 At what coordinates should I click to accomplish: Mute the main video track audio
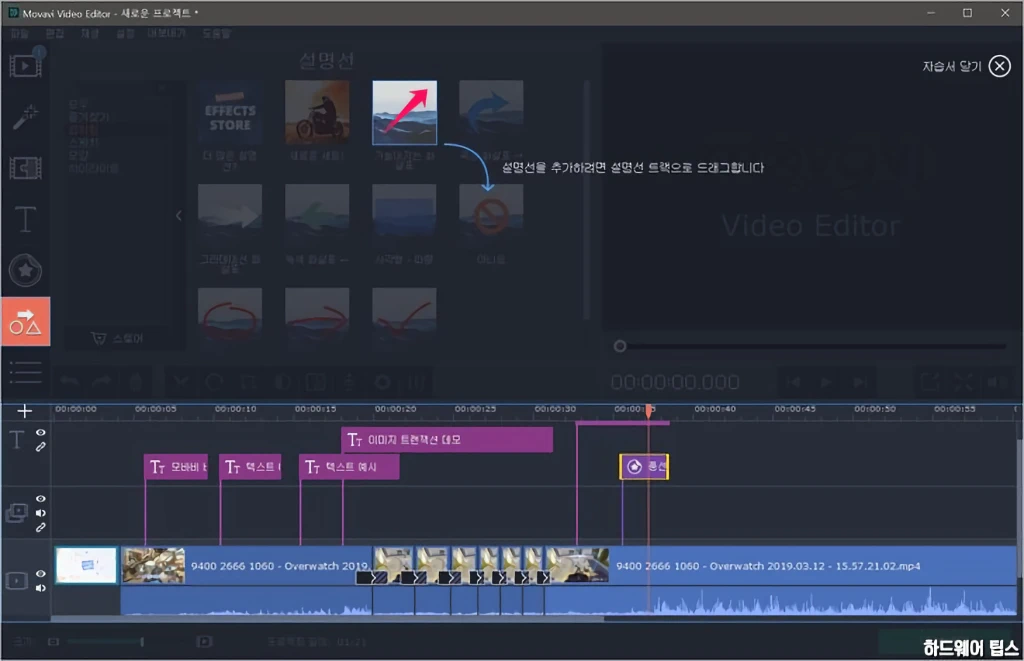[x=41, y=588]
